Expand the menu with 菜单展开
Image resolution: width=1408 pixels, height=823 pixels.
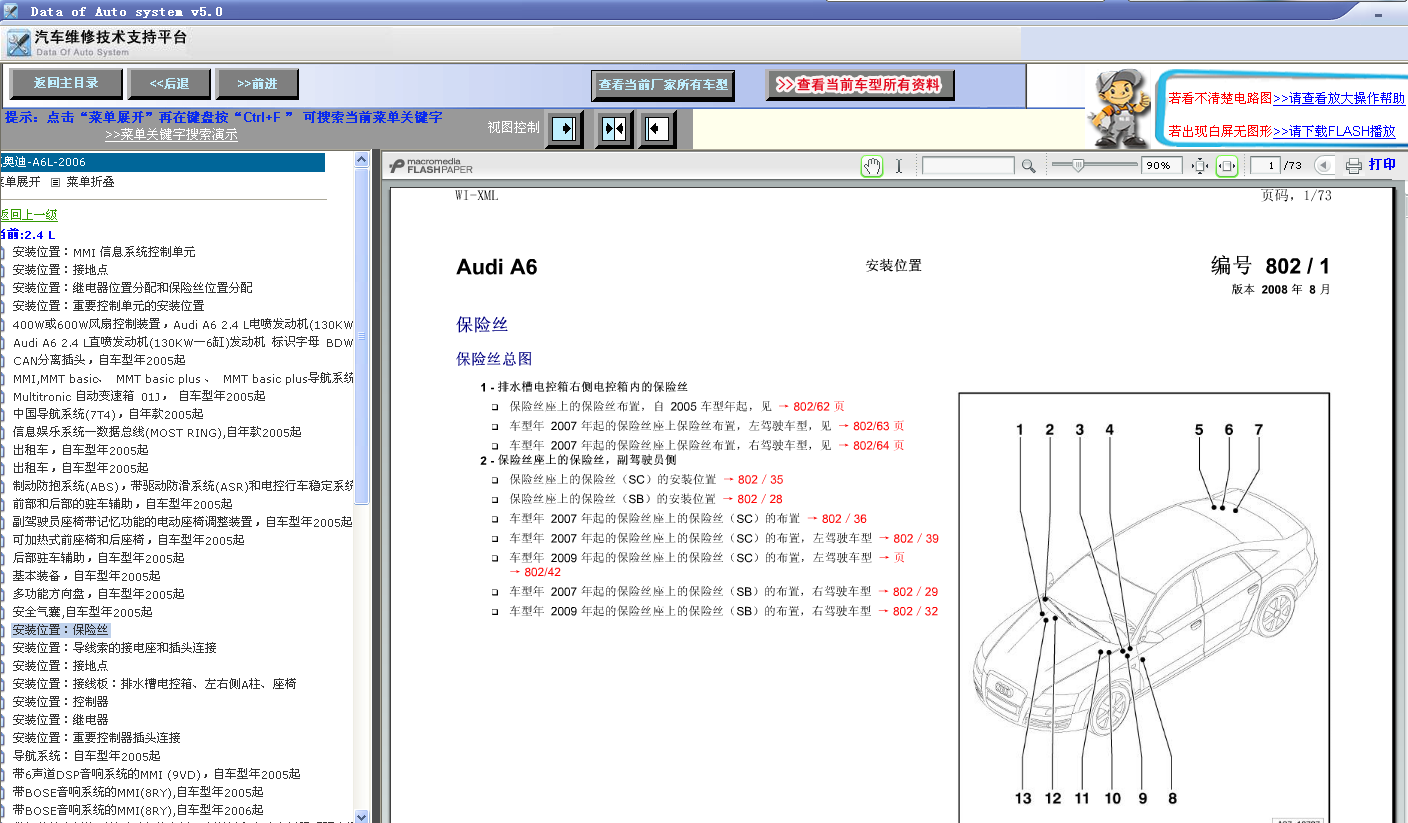point(20,182)
